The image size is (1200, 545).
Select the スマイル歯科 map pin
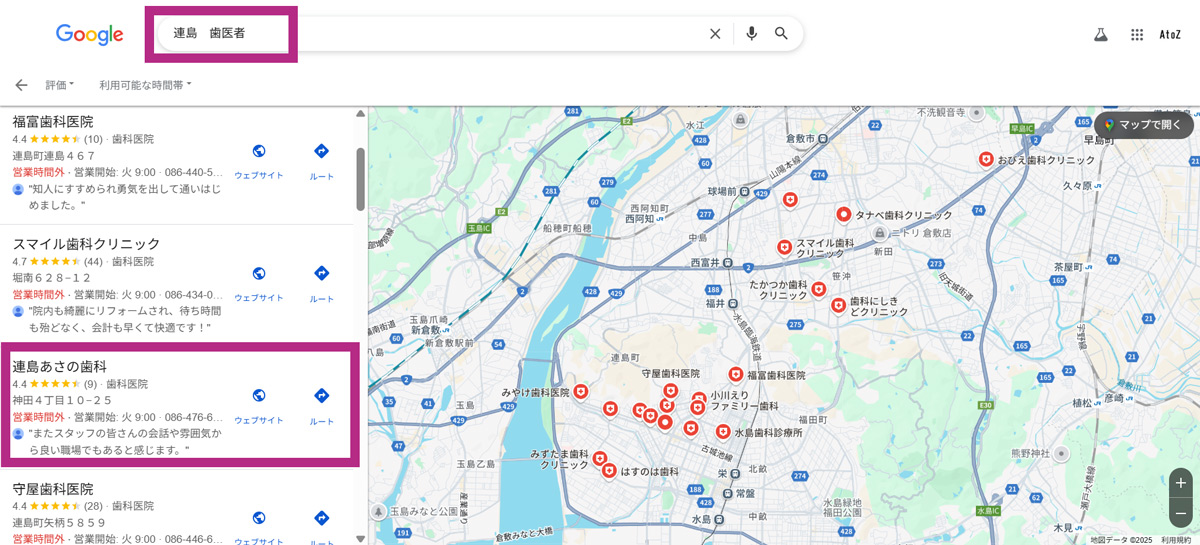[x=784, y=247]
